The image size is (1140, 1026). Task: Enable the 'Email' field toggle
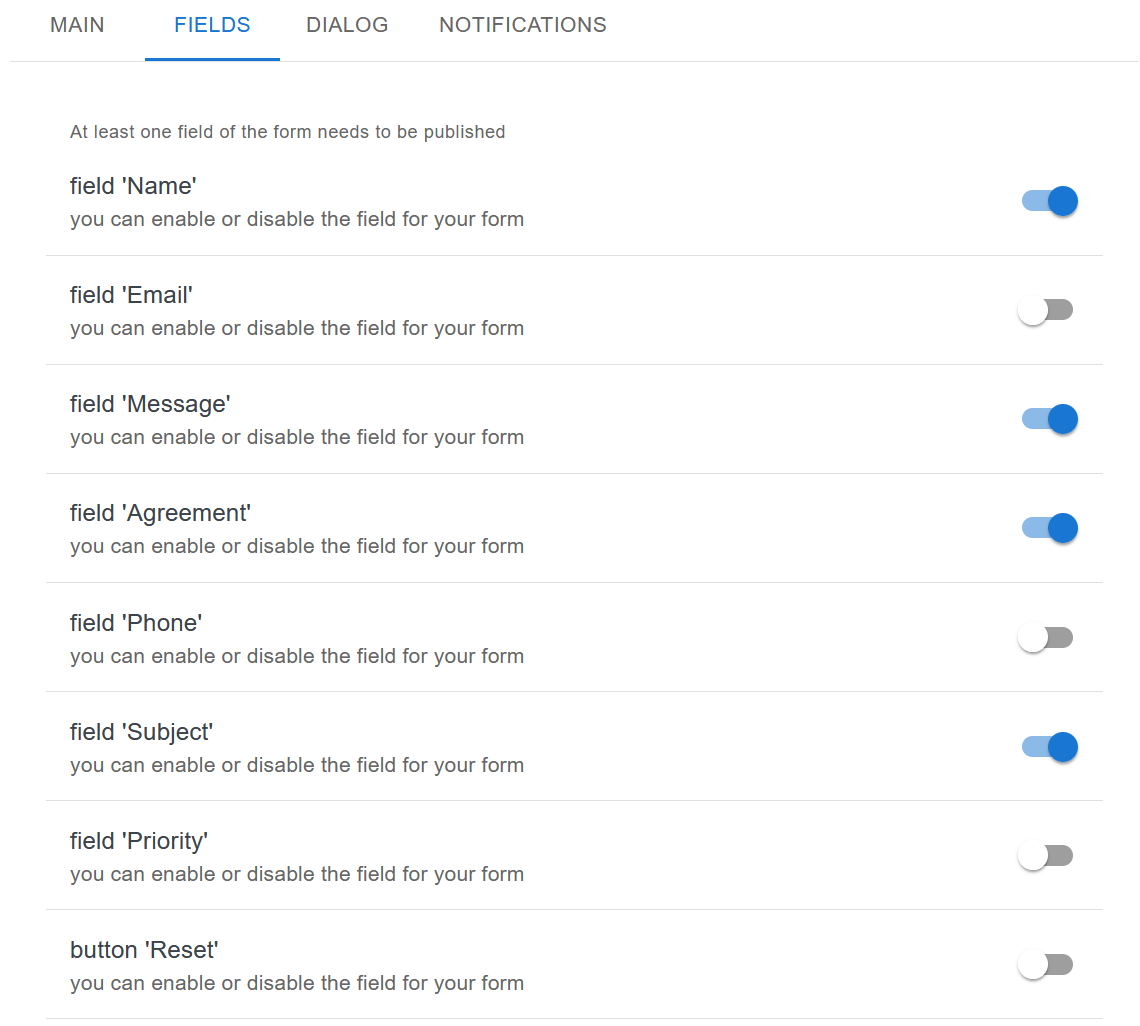[1045, 310]
